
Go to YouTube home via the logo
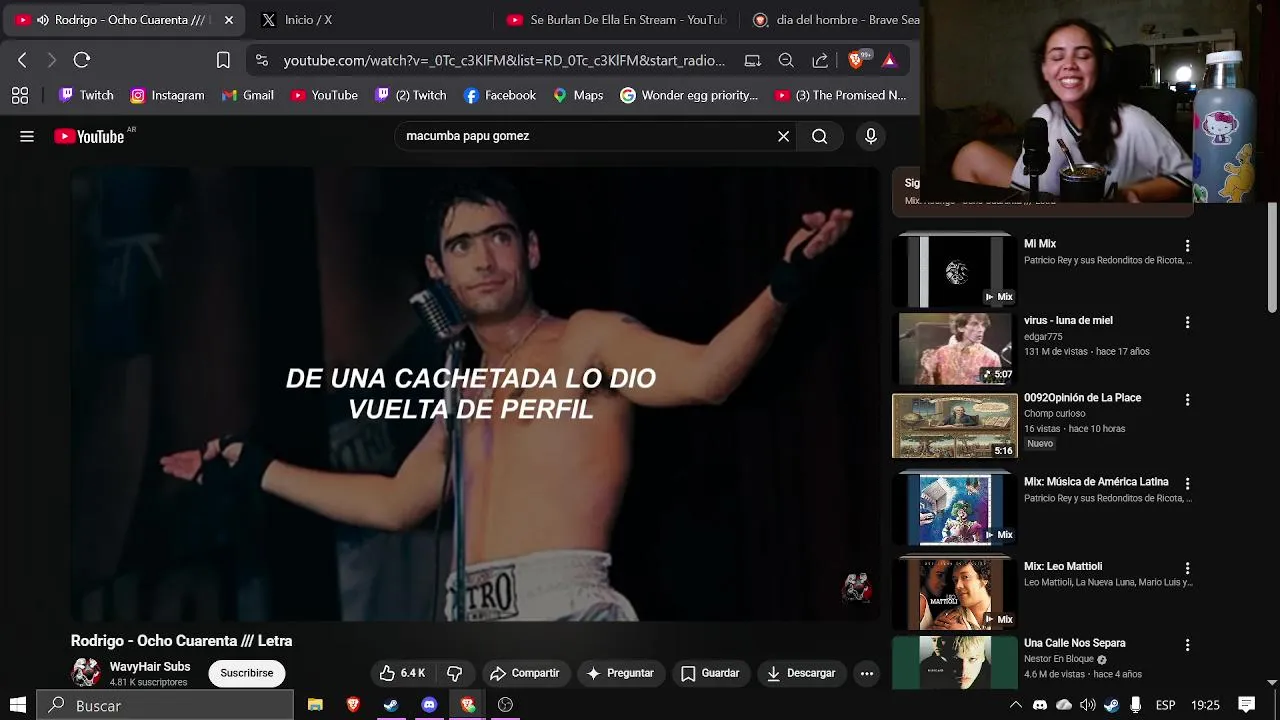click(x=90, y=136)
